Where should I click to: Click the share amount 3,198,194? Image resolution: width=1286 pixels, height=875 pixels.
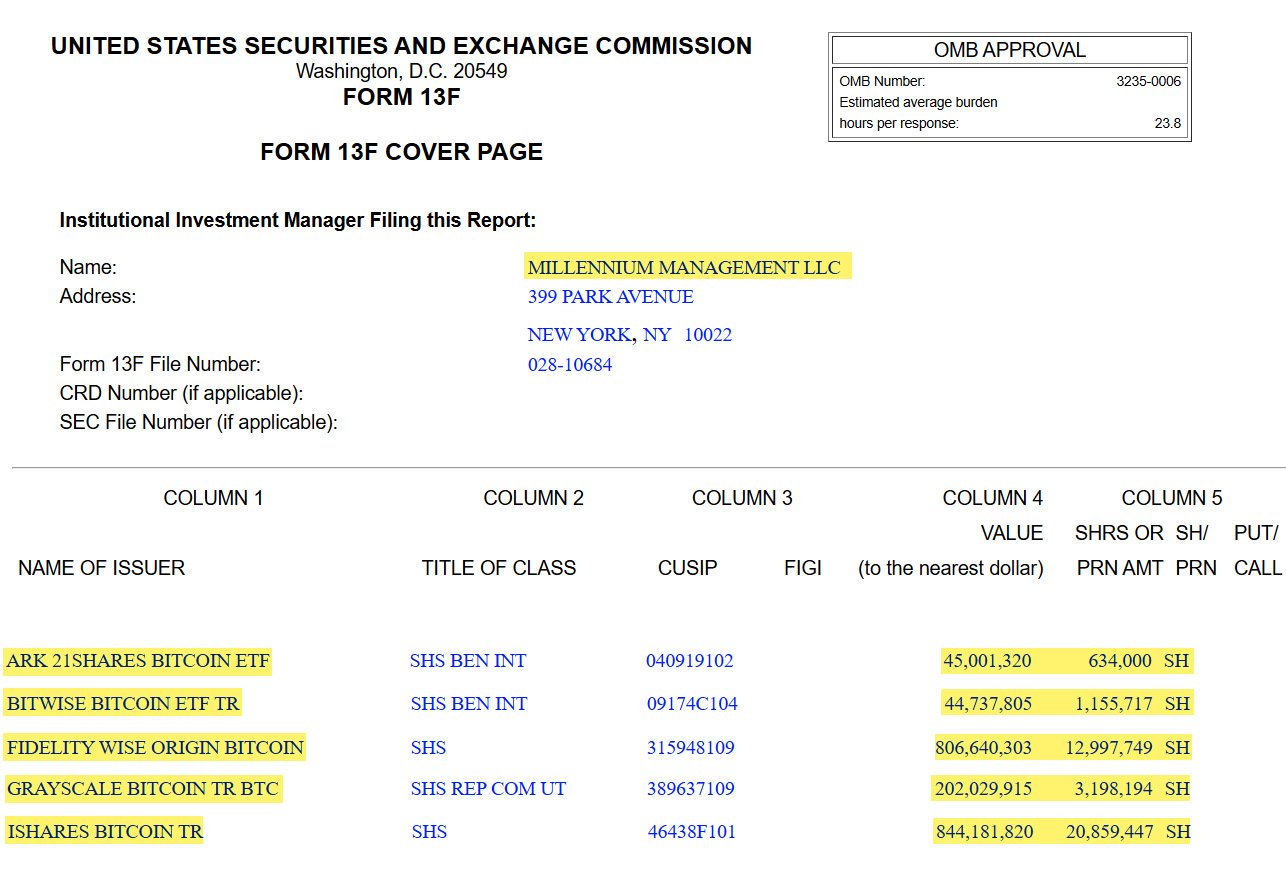pos(1114,789)
